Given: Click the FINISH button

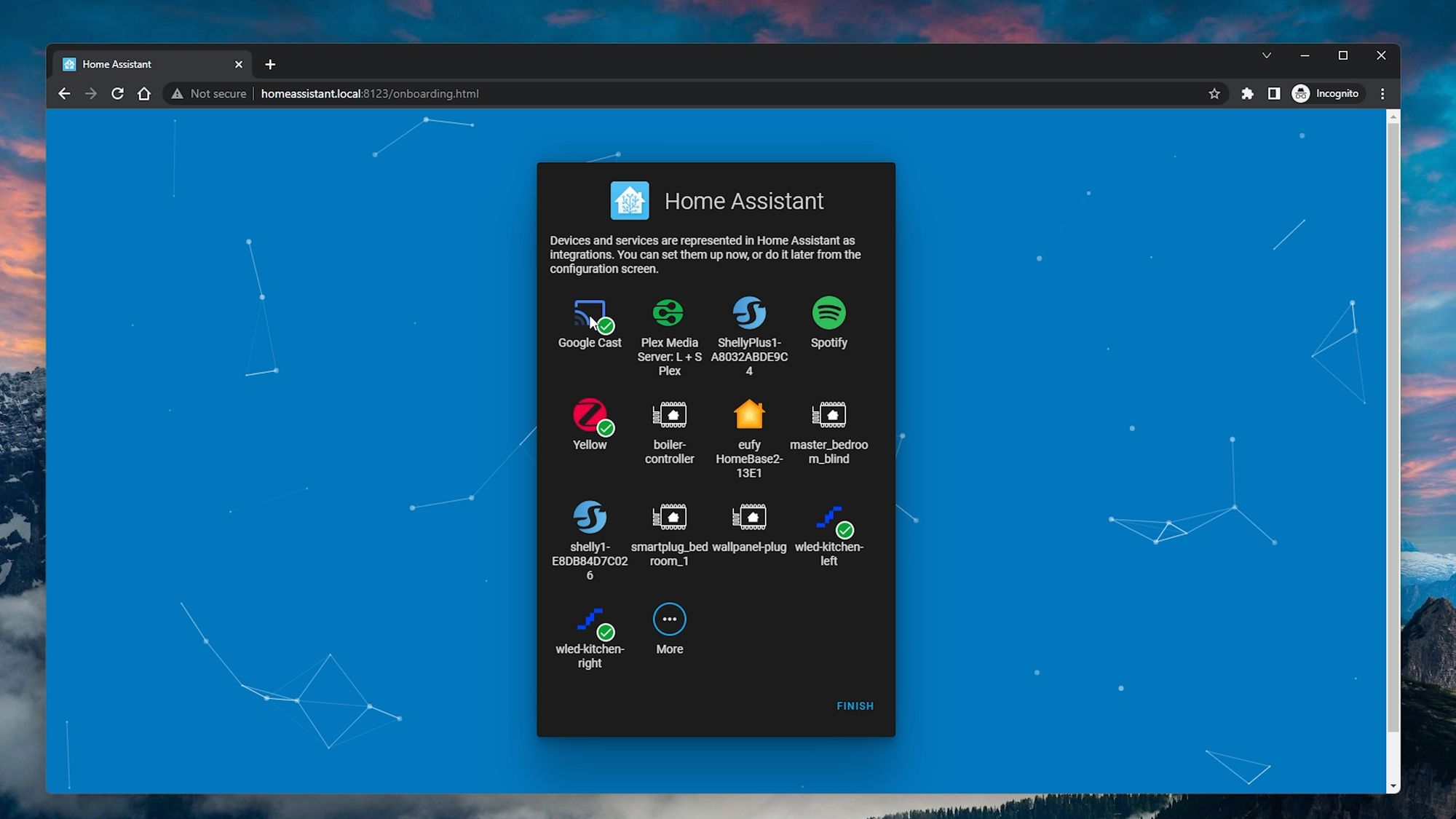Looking at the screenshot, I should point(855,705).
